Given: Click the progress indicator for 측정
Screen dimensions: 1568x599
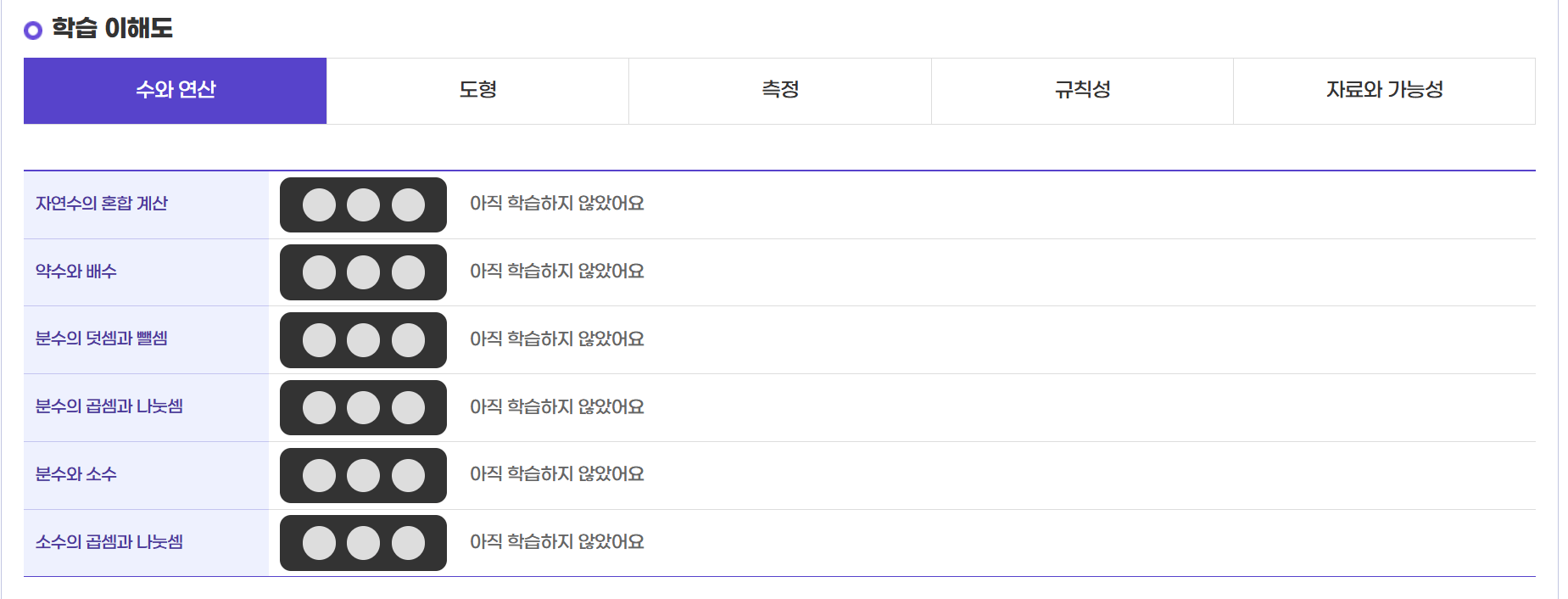Looking at the screenshot, I should click(778, 91).
